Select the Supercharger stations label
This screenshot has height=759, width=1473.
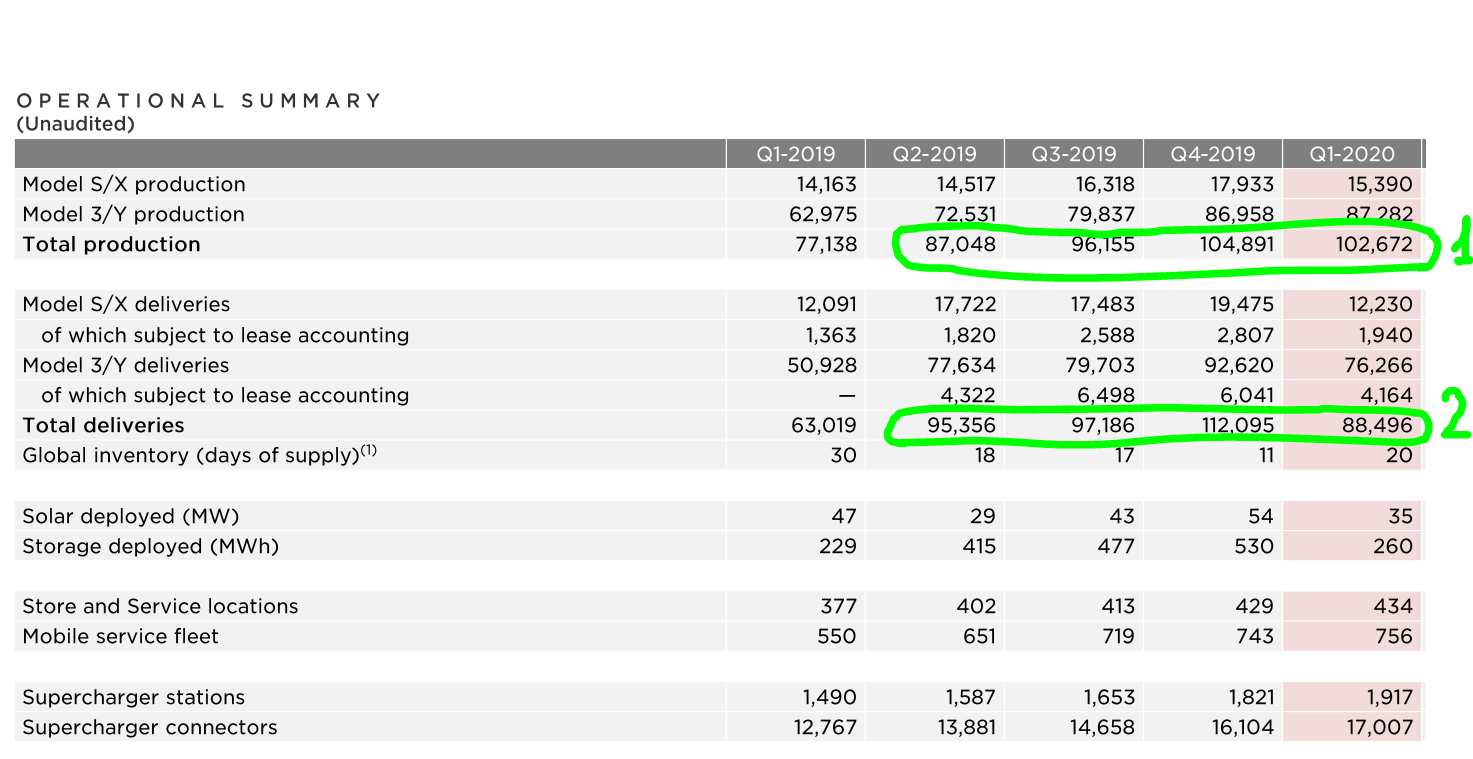pos(133,697)
